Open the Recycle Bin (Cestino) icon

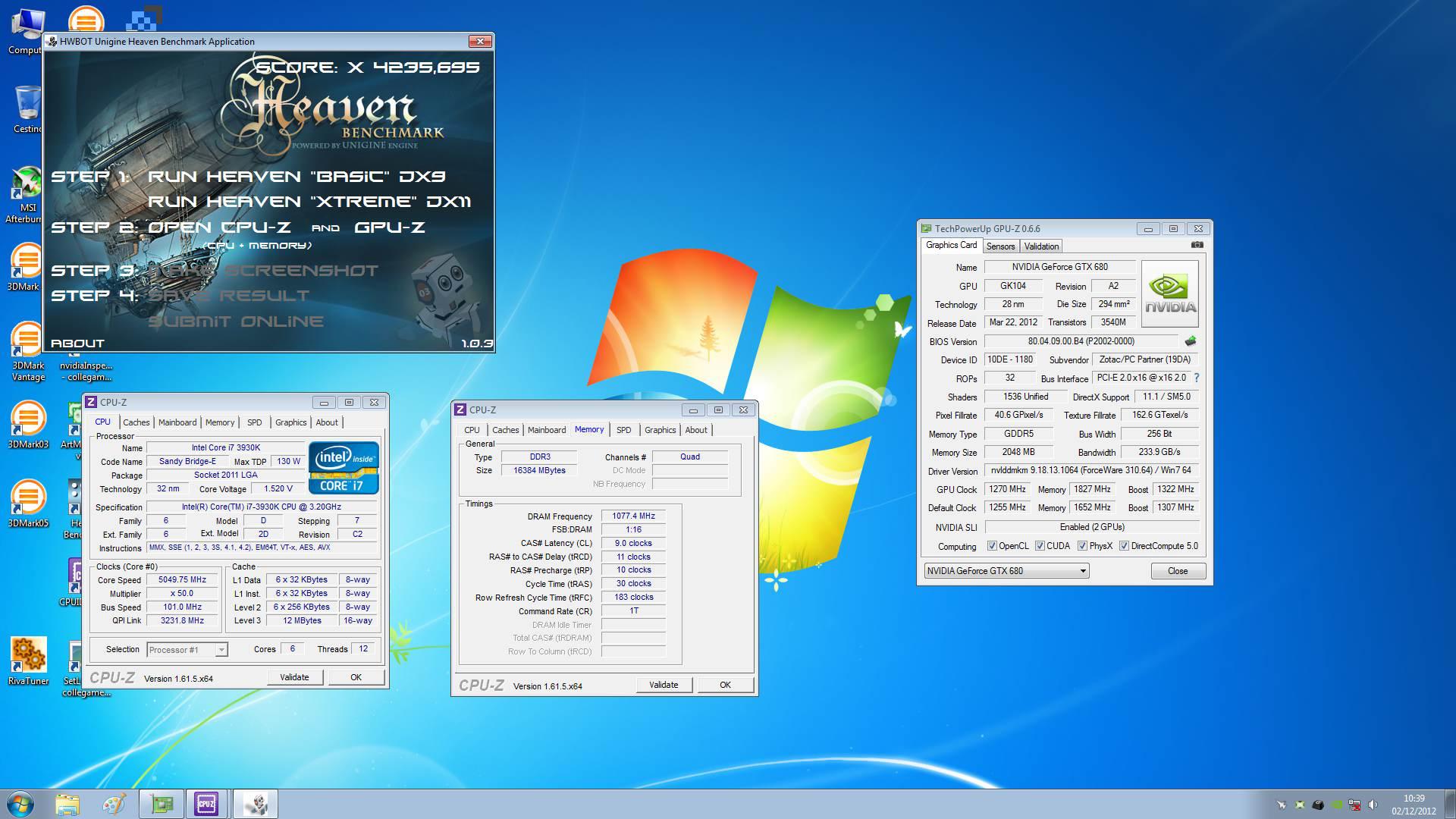click(x=26, y=108)
